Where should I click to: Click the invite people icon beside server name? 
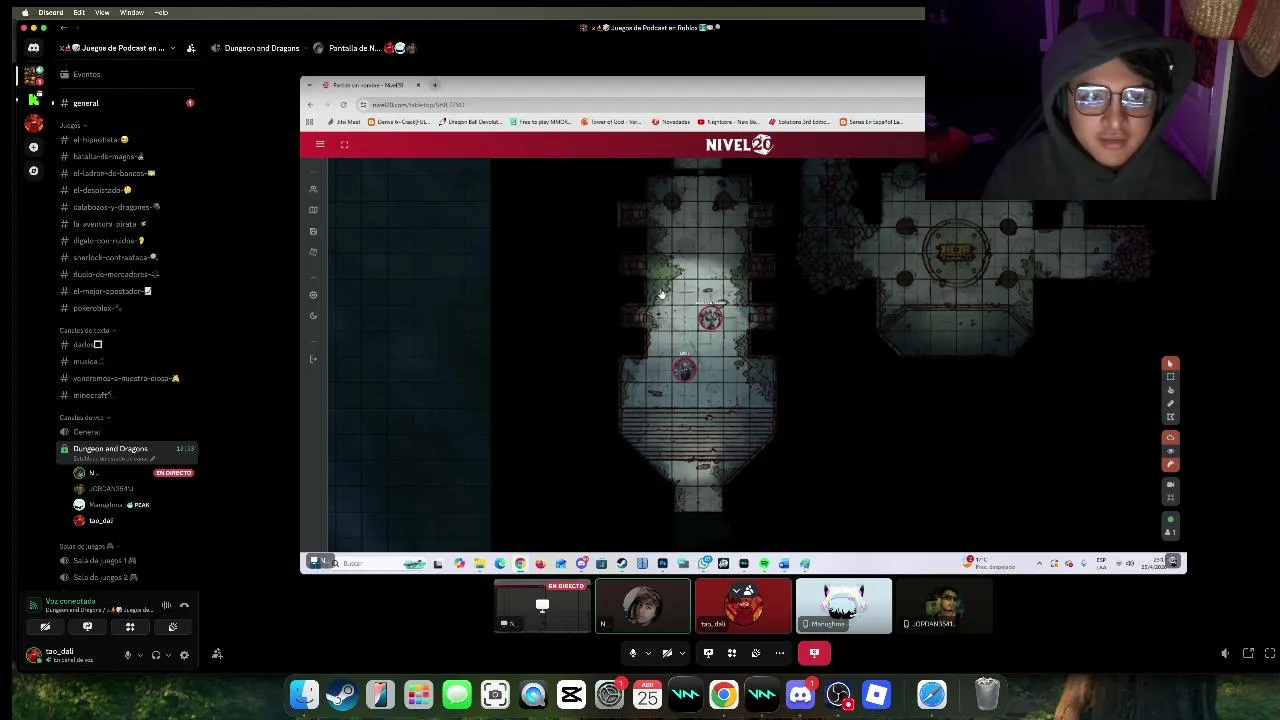pyautogui.click(x=191, y=48)
